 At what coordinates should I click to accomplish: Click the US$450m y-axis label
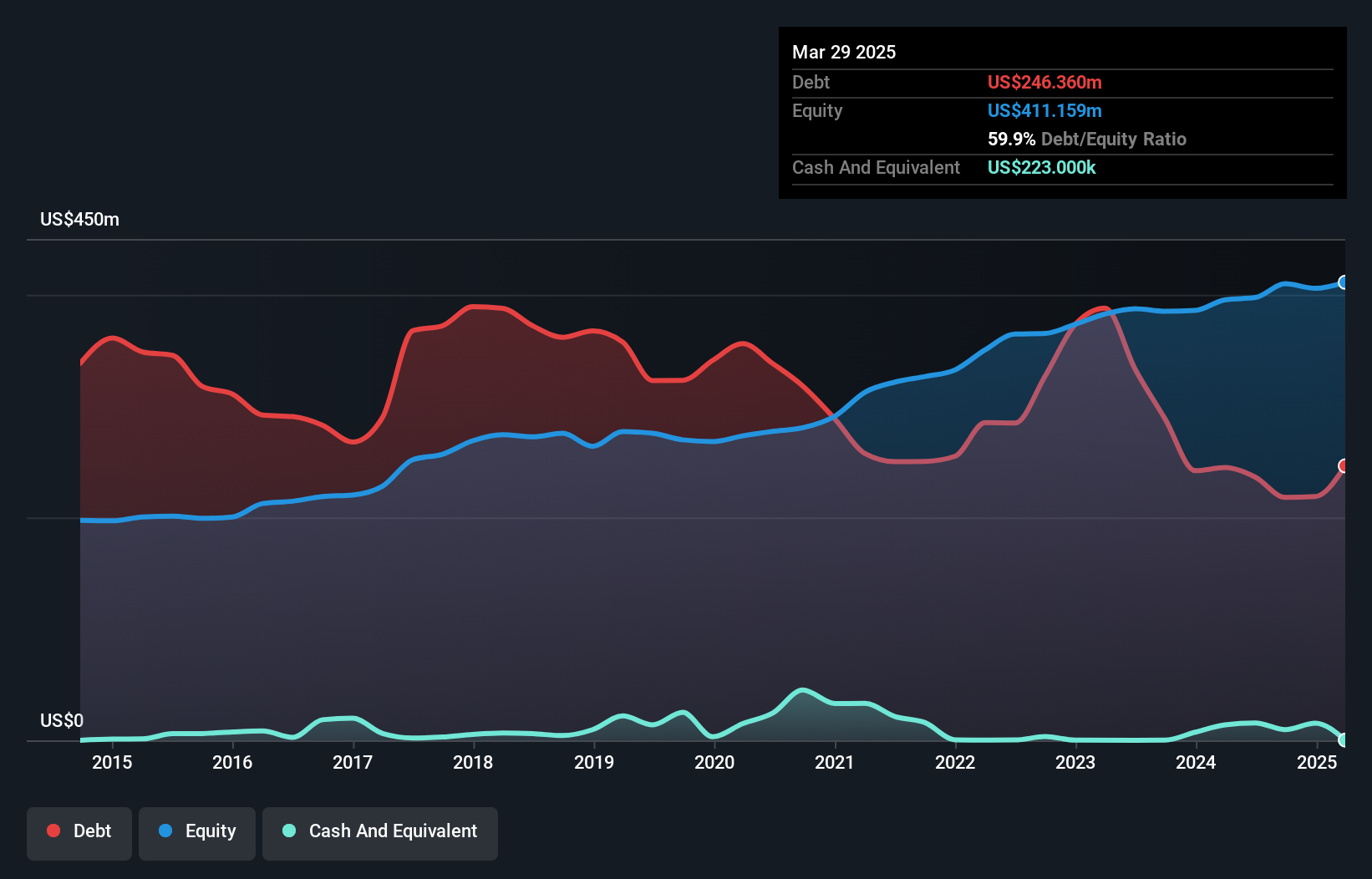tap(80, 220)
